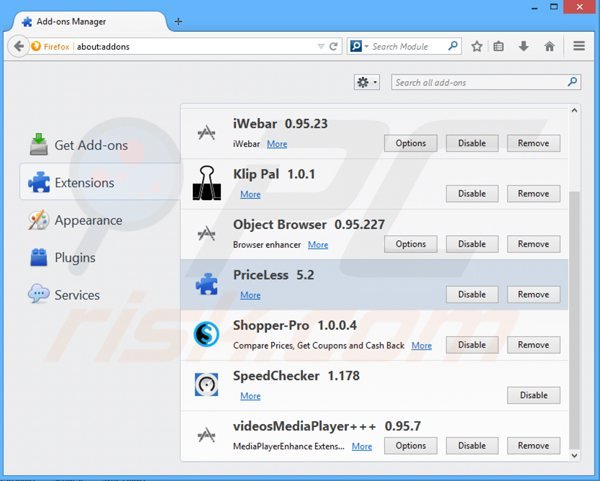Disable the PriceLess extension
The width and height of the screenshot is (600, 481).
[x=472, y=295]
